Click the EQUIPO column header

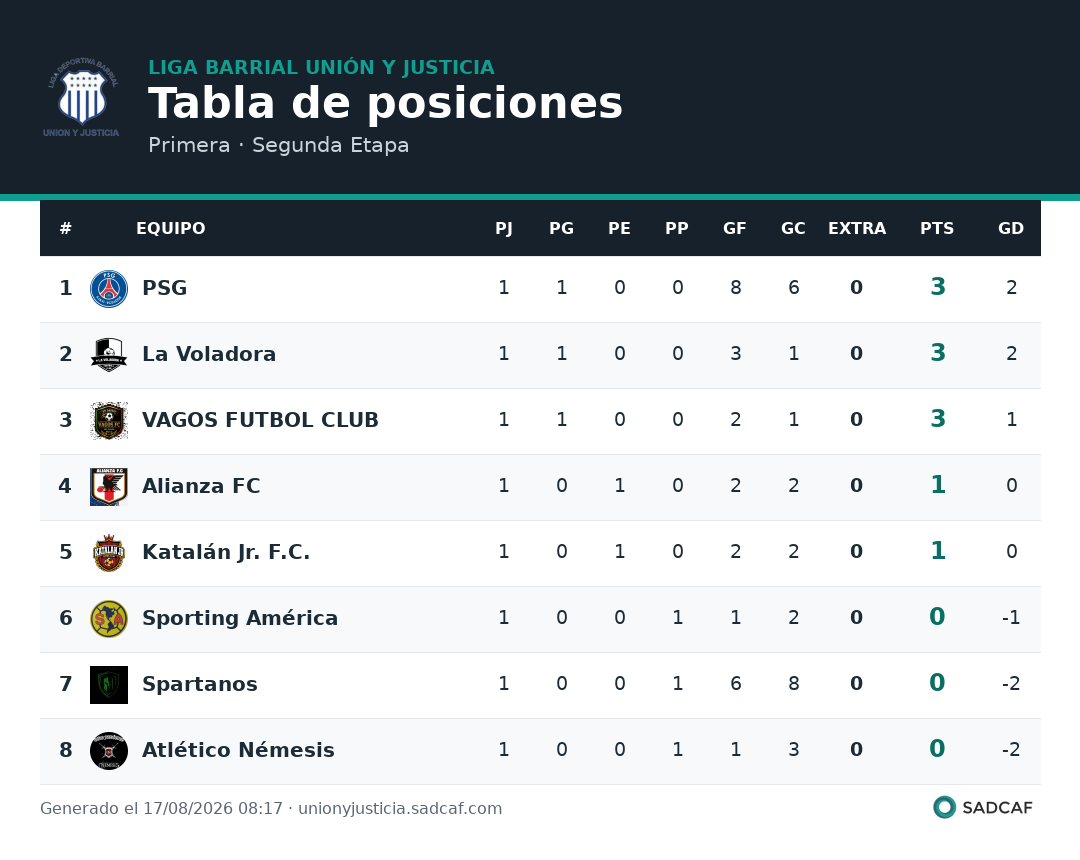[x=170, y=229]
